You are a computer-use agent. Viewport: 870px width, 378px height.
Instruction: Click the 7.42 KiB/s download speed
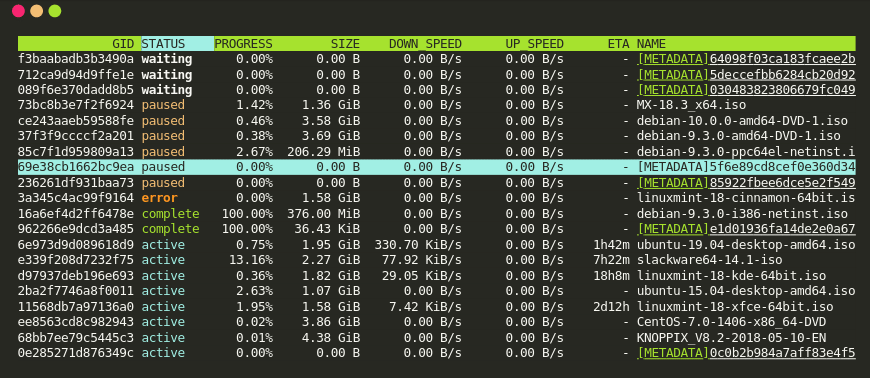point(425,306)
